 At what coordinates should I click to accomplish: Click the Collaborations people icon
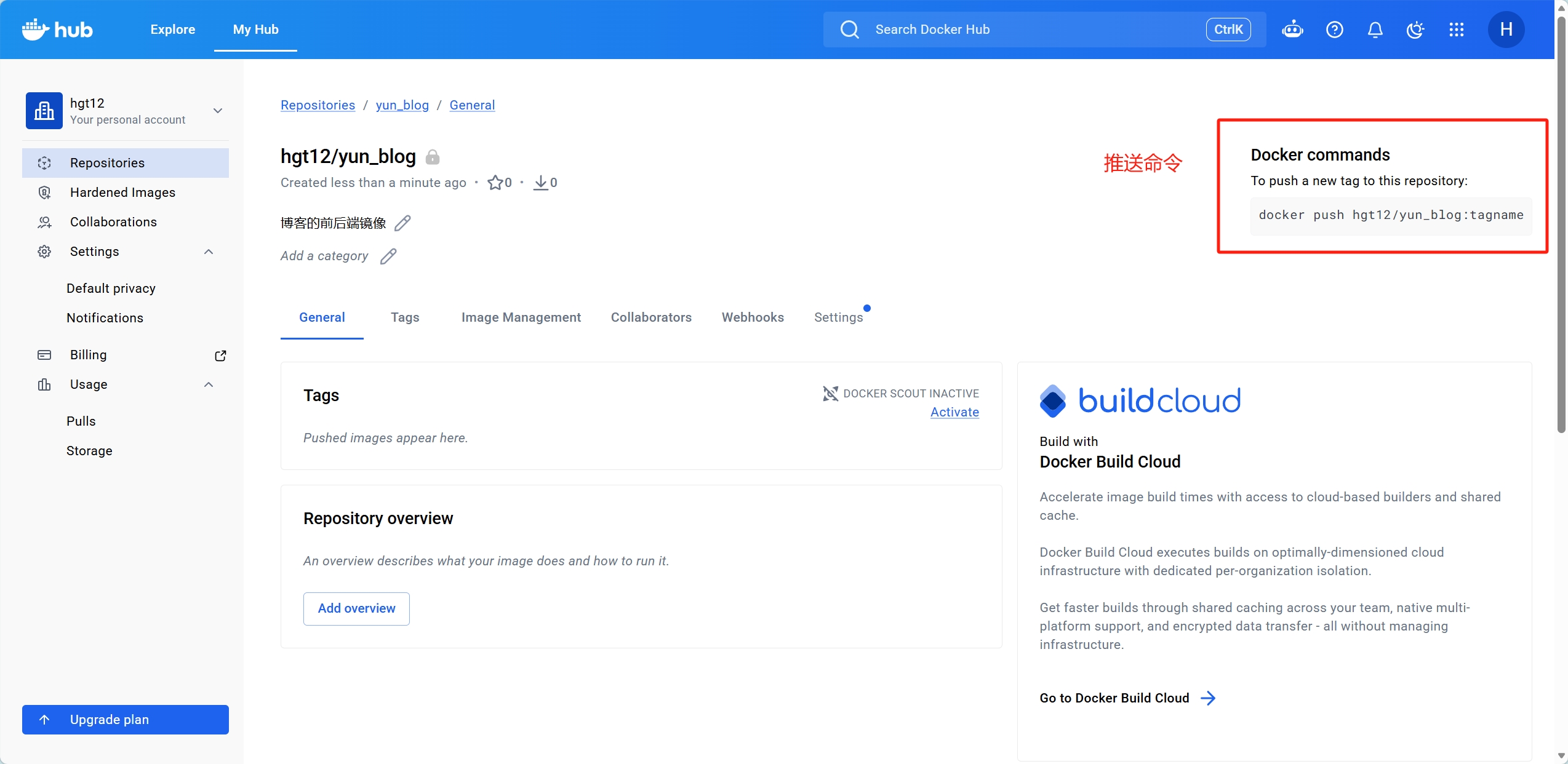point(44,222)
